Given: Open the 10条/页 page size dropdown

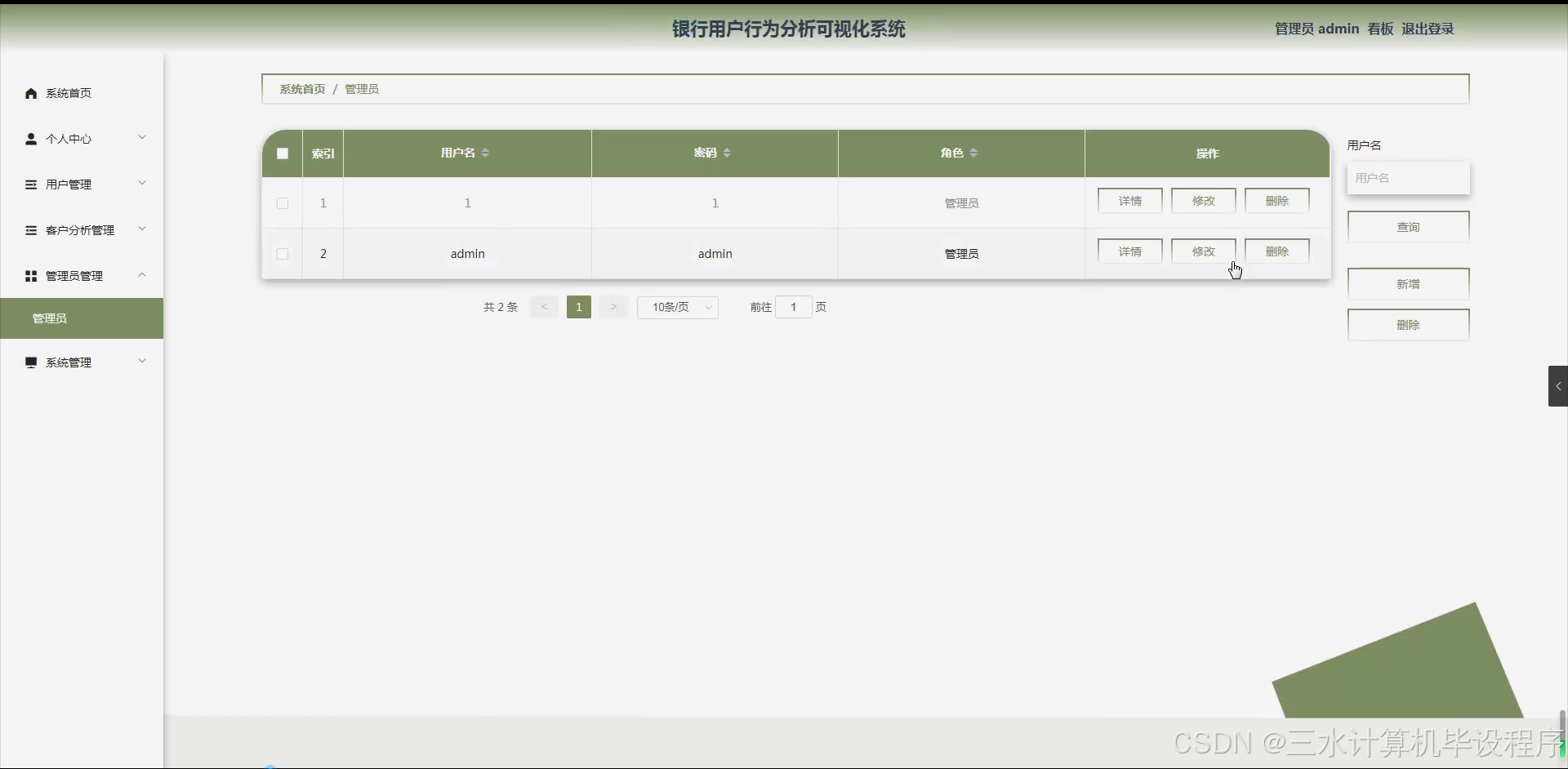Looking at the screenshot, I should [678, 307].
